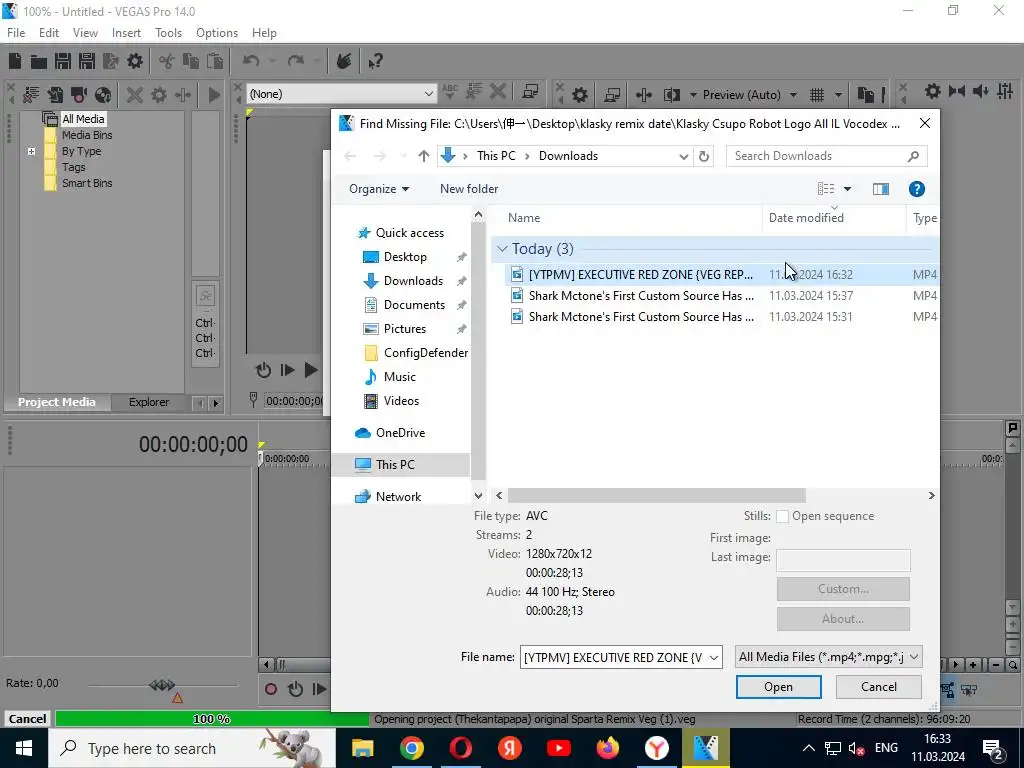Open Video Preview properties gear icon
The height and width of the screenshot is (768, 1024).
[x=579, y=95]
